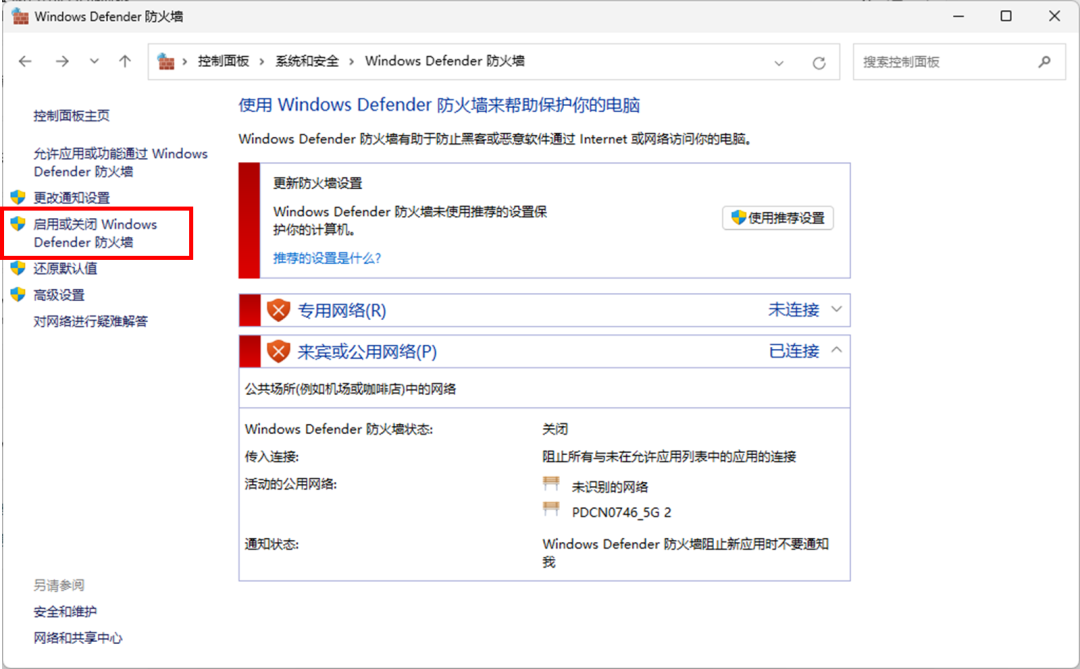Click the 还原默认值 link
Screen dimensions: 1080x669
click(x=65, y=269)
